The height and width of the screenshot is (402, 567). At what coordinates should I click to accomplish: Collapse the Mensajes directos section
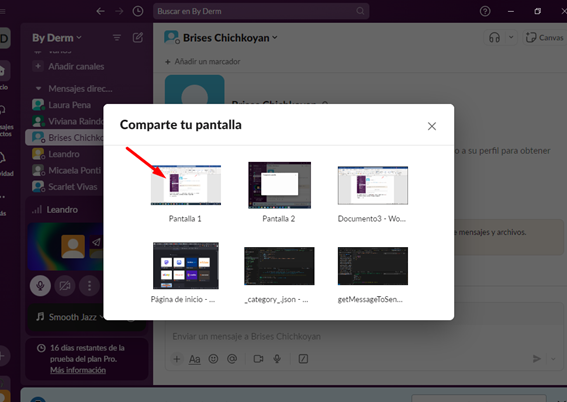click(38, 89)
